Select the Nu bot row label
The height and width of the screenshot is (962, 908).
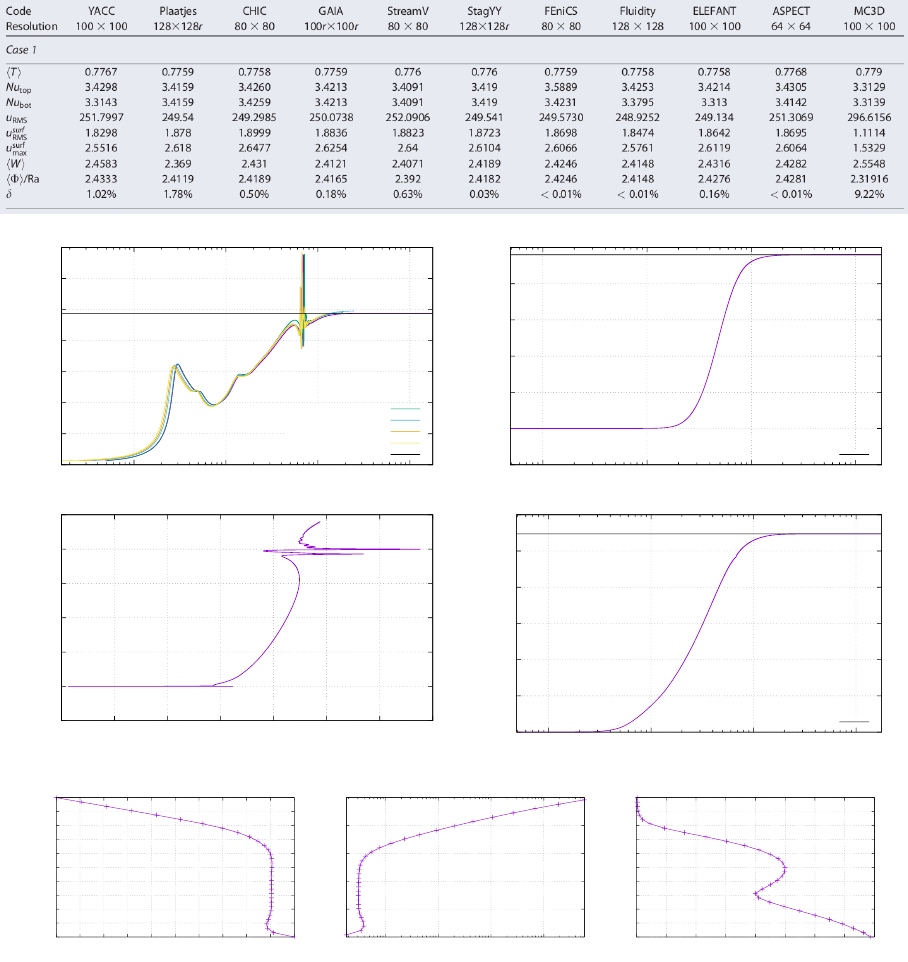click(x=18, y=103)
